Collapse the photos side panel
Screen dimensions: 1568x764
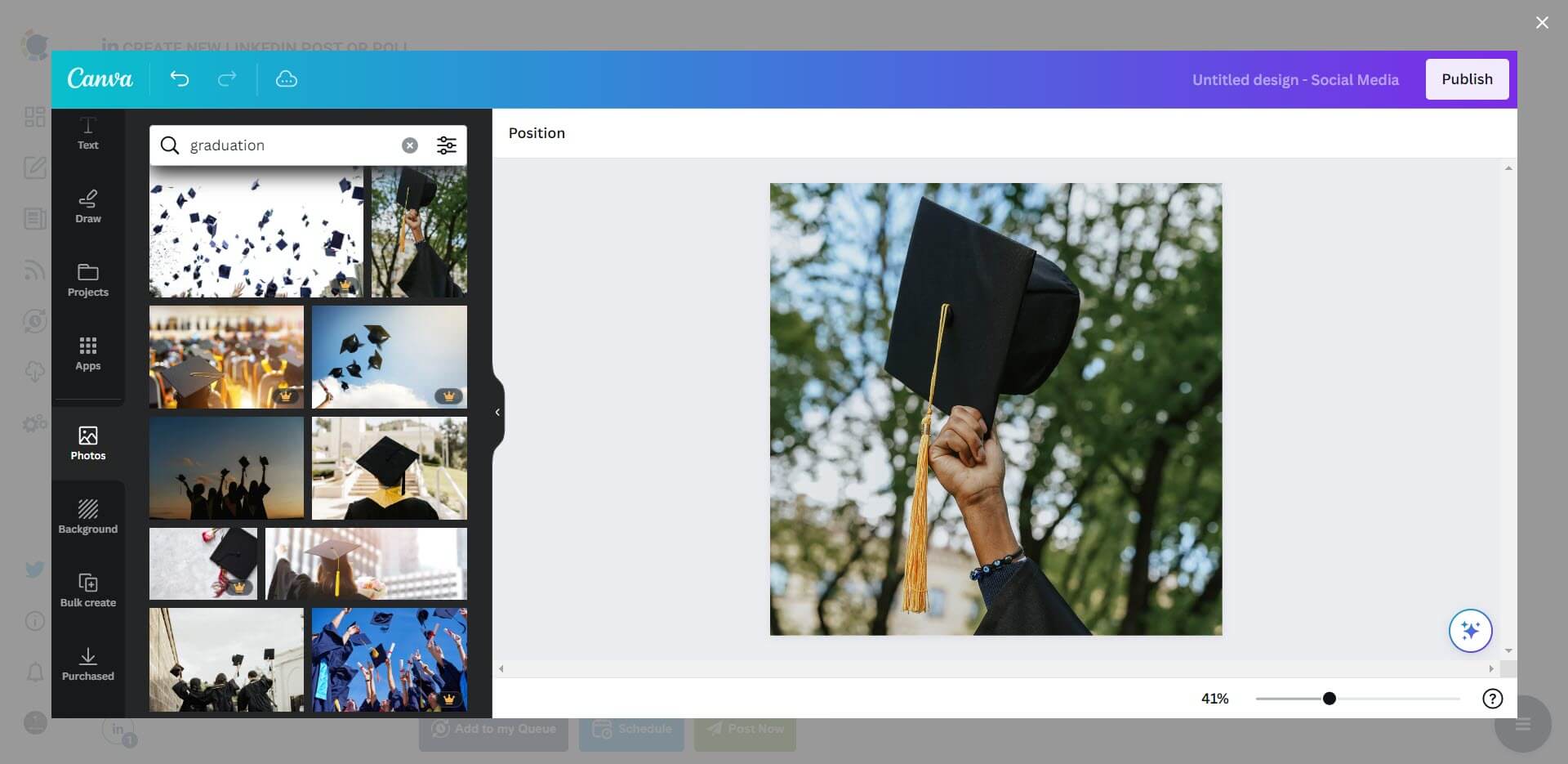click(497, 413)
